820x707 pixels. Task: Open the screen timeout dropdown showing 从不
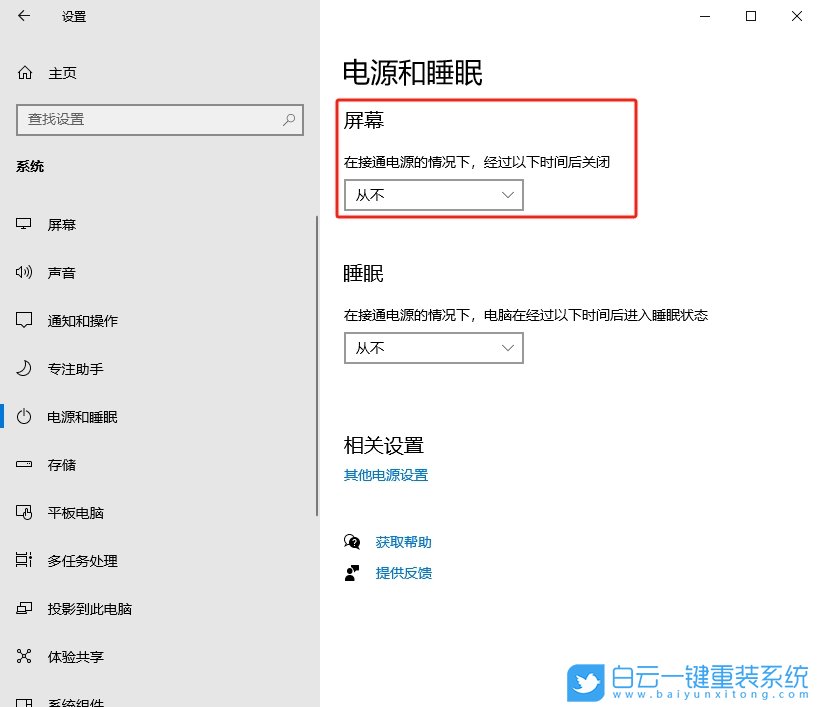432,195
